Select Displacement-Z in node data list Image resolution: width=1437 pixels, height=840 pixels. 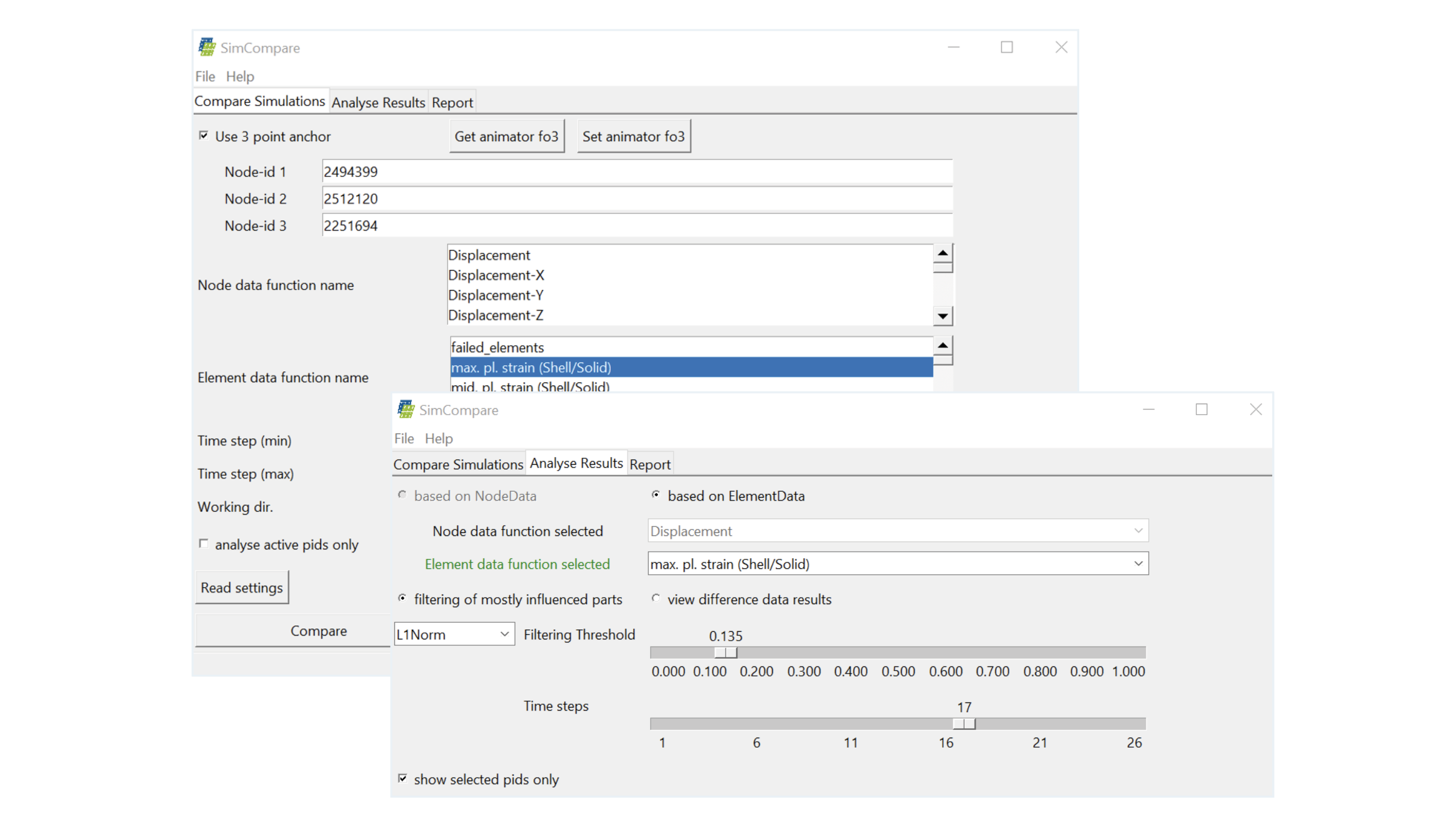(x=690, y=315)
